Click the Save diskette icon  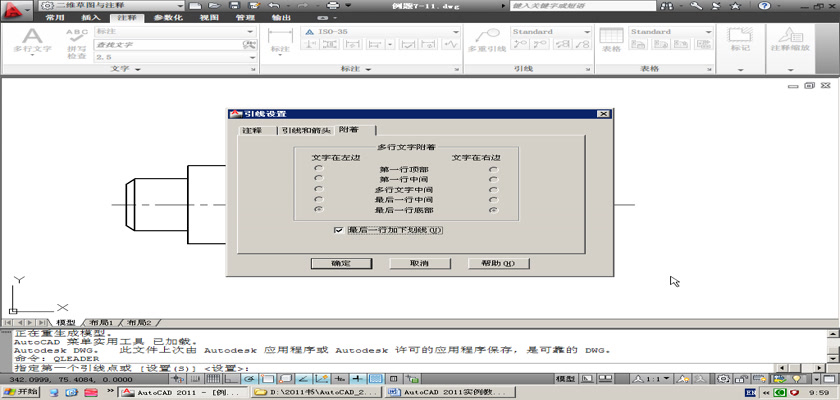pyautogui.click(x=234, y=6)
